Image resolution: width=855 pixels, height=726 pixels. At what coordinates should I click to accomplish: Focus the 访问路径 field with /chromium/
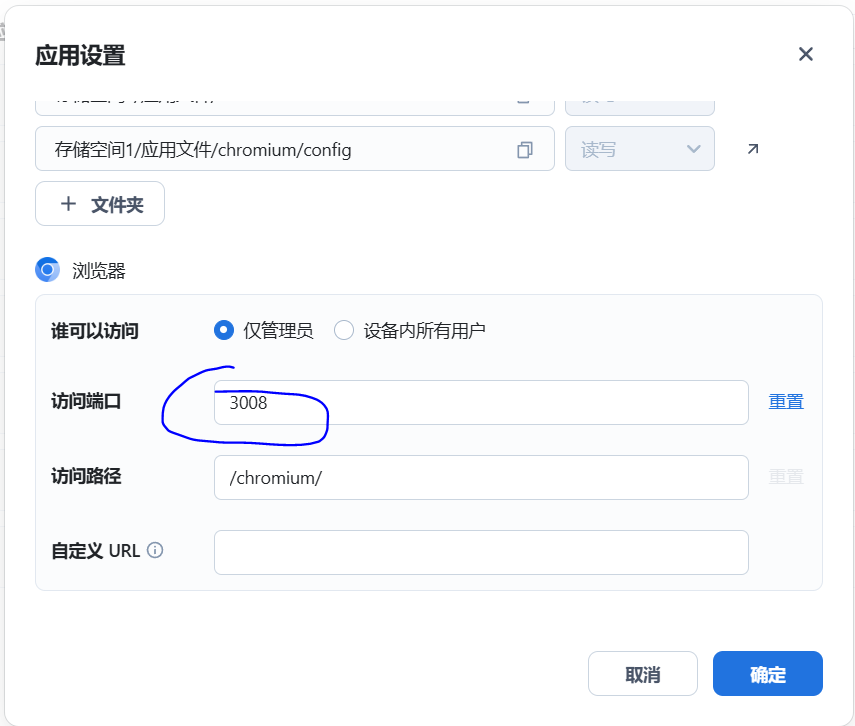click(481, 477)
